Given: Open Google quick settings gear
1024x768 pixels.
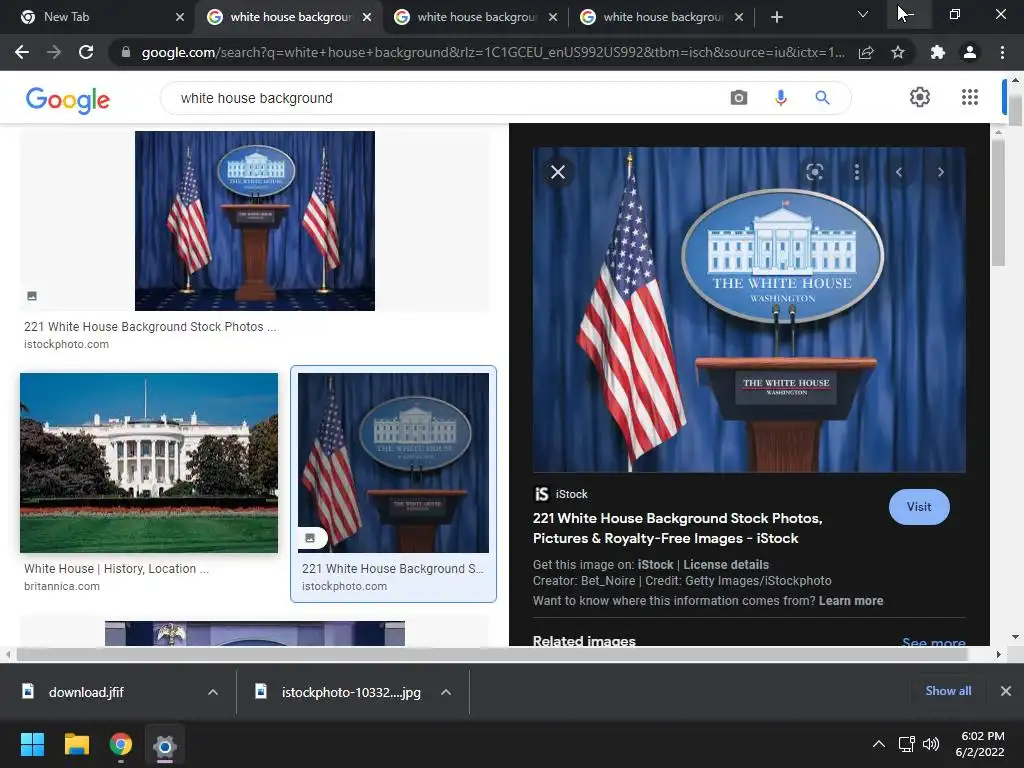Looking at the screenshot, I should pos(920,97).
